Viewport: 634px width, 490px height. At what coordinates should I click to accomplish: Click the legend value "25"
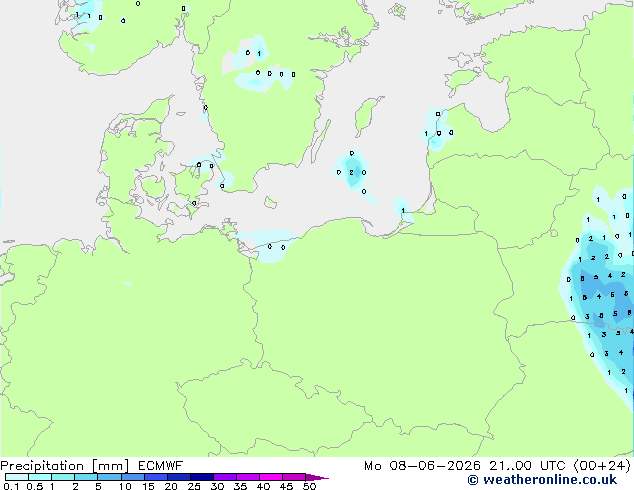[194, 486]
